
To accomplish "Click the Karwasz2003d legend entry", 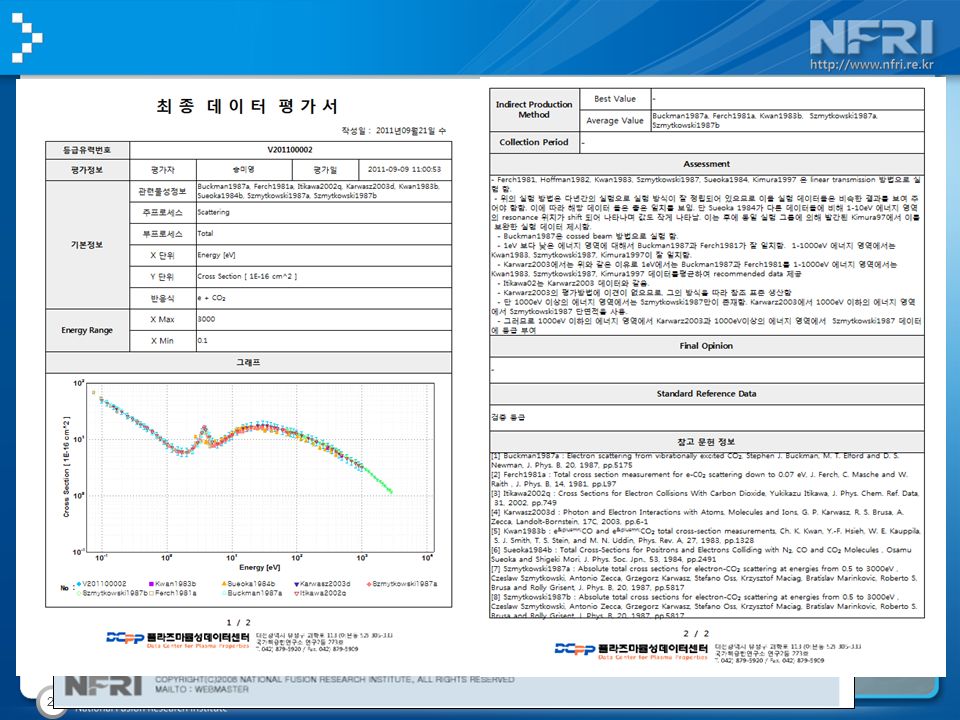I will (322, 584).
